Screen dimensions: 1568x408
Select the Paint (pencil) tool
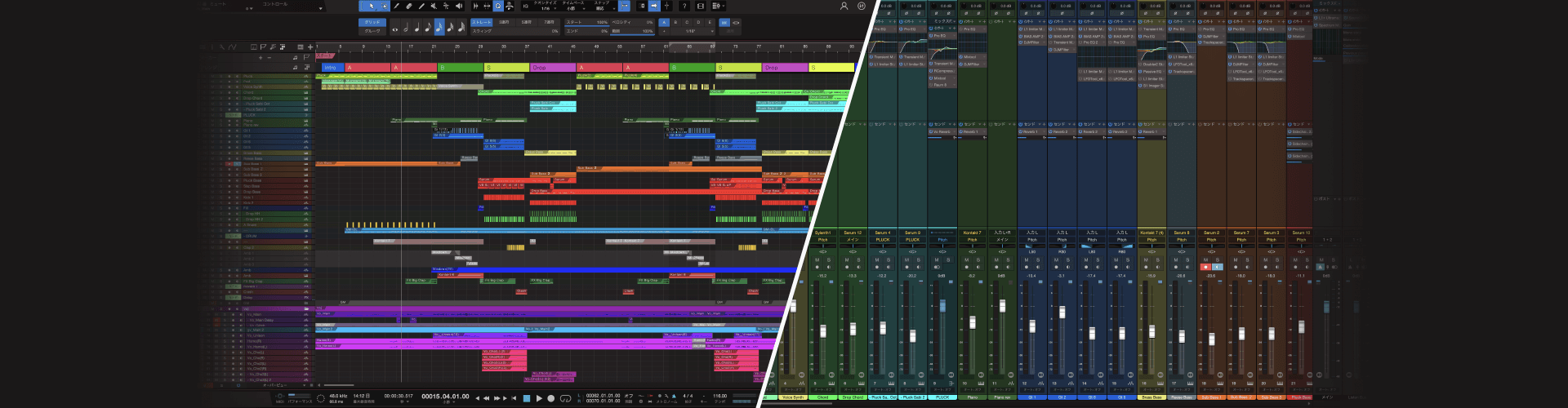pos(396,6)
